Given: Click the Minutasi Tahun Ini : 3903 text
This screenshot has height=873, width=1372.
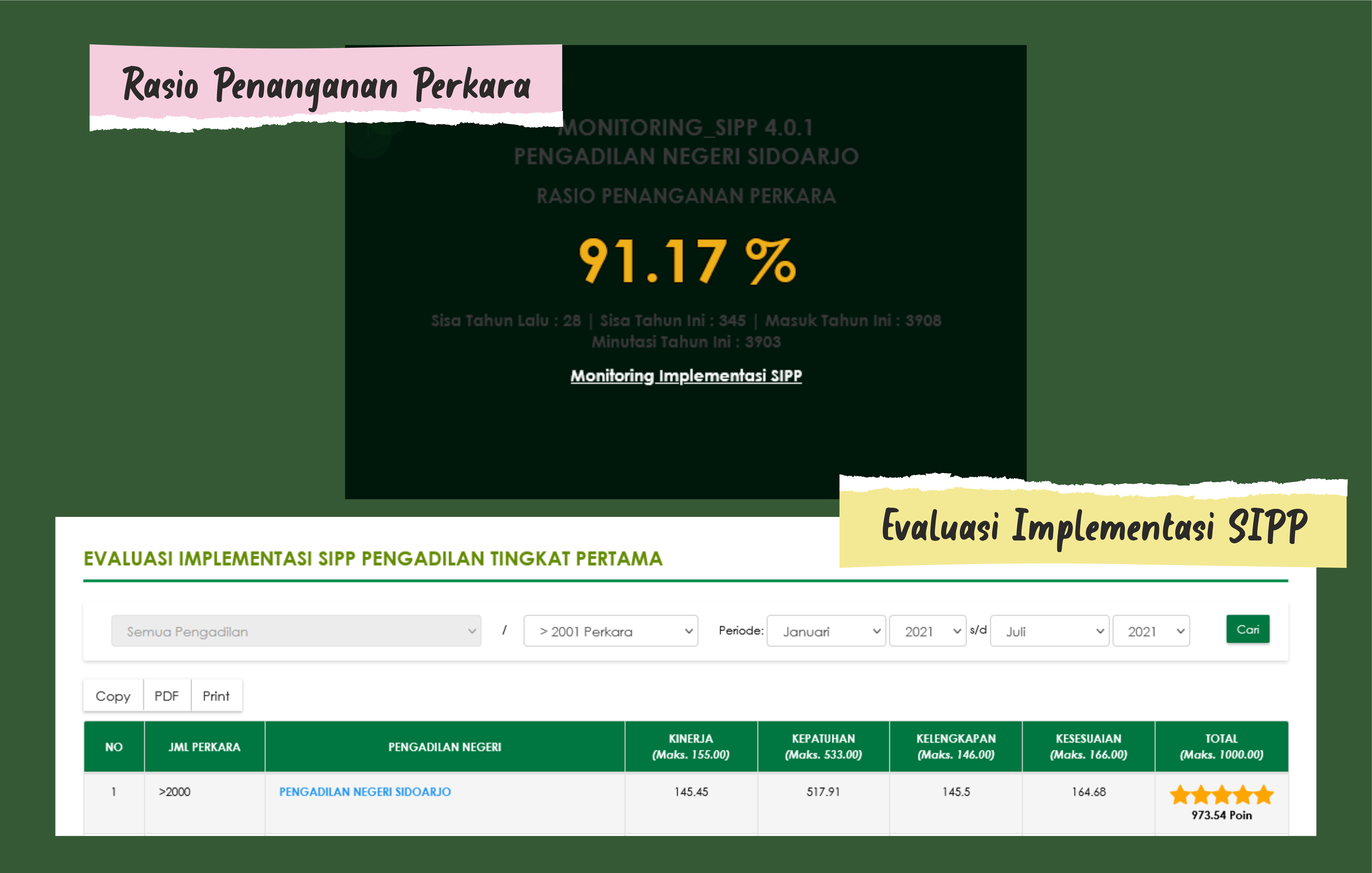Looking at the screenshot, I should (x=686, y=342).
